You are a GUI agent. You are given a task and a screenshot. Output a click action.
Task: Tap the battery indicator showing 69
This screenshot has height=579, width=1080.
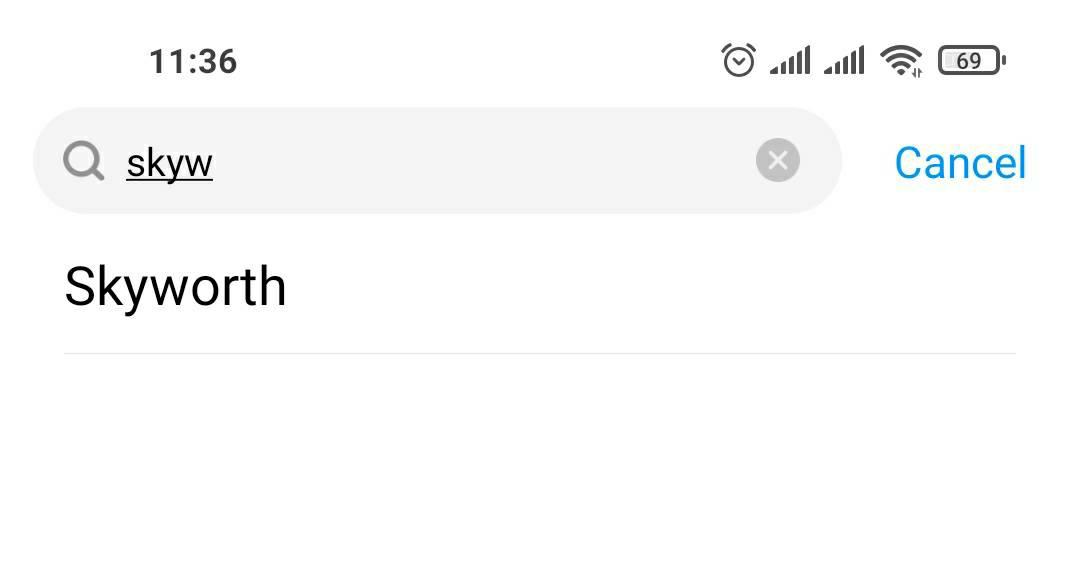(x=971, y=61)
